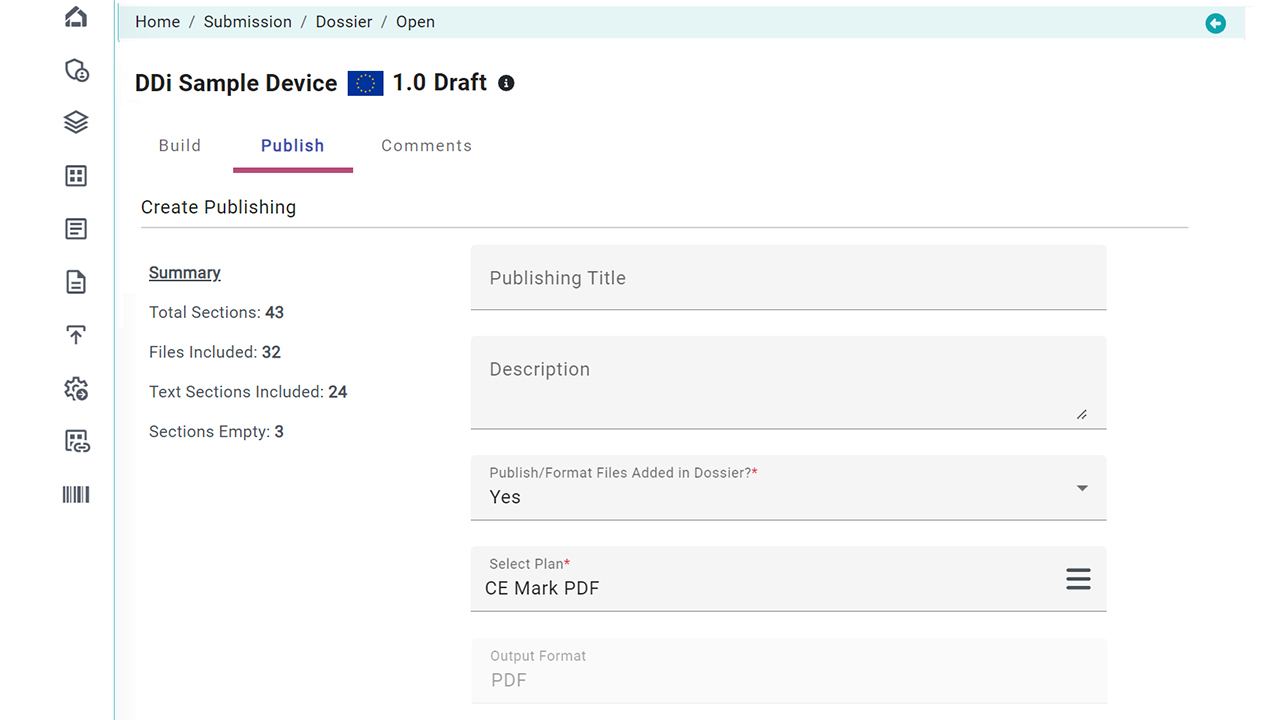Open the shield user icon in sidebar
1280x720 pixels.
point(76,70)
